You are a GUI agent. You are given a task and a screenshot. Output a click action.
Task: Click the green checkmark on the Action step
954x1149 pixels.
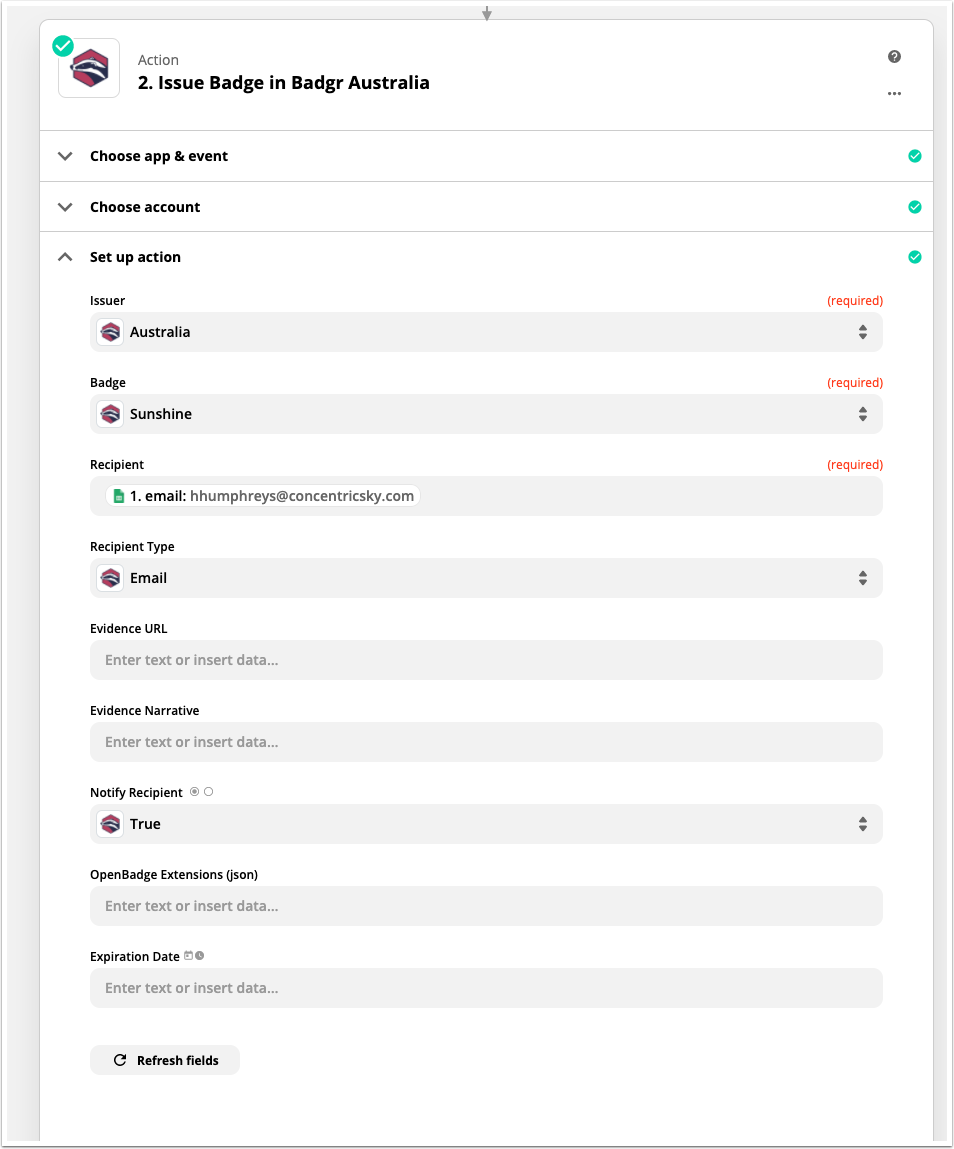62,45
